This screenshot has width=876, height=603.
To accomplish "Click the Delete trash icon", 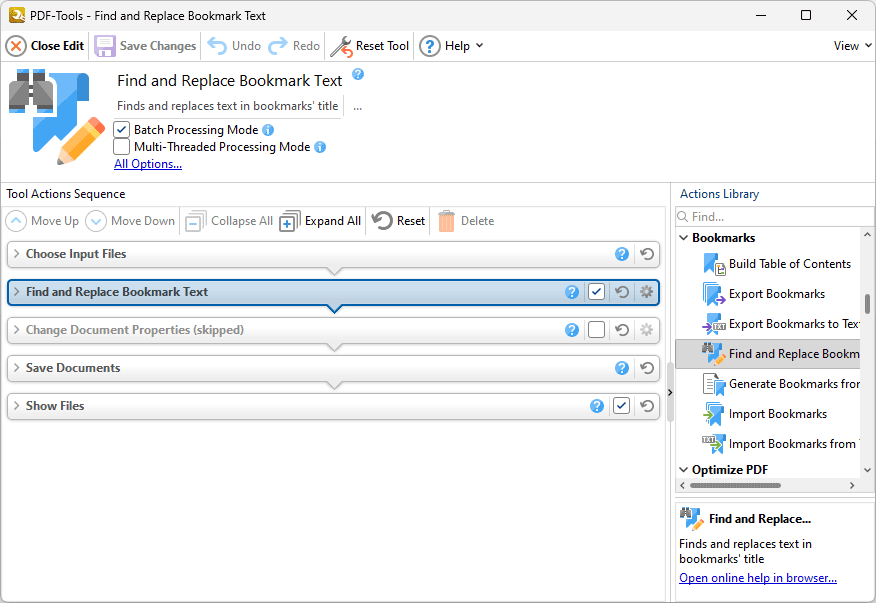I will 446,221.
